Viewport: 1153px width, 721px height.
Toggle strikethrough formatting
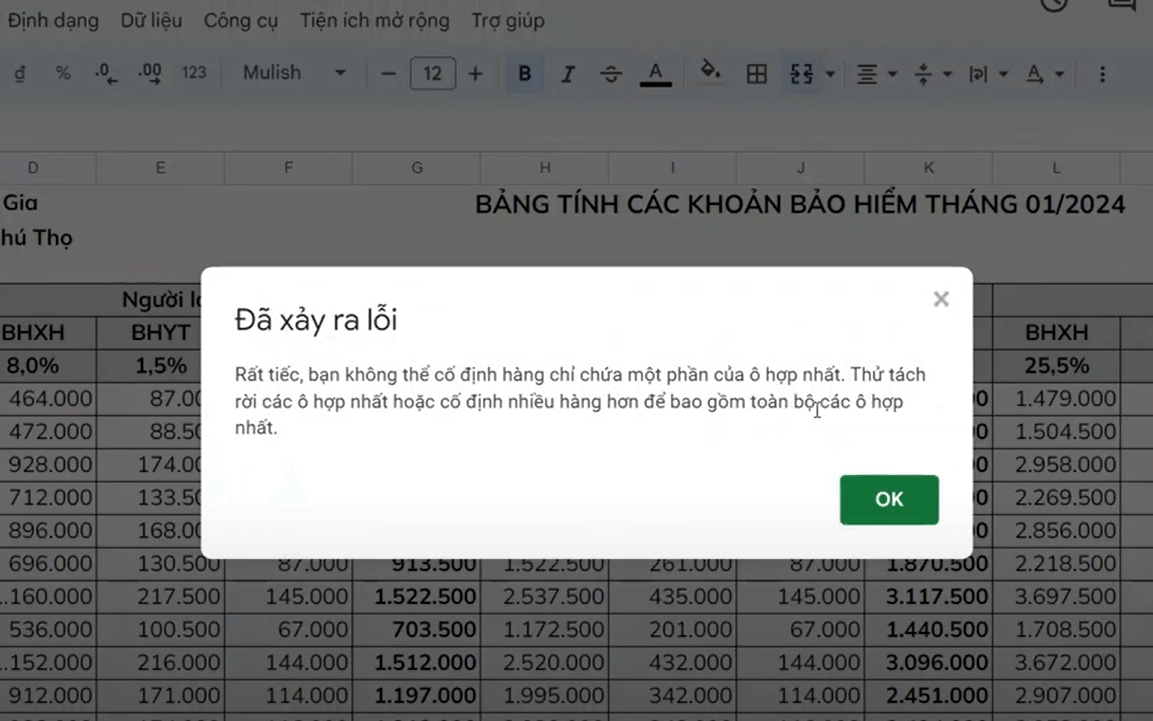coord(611,74)
